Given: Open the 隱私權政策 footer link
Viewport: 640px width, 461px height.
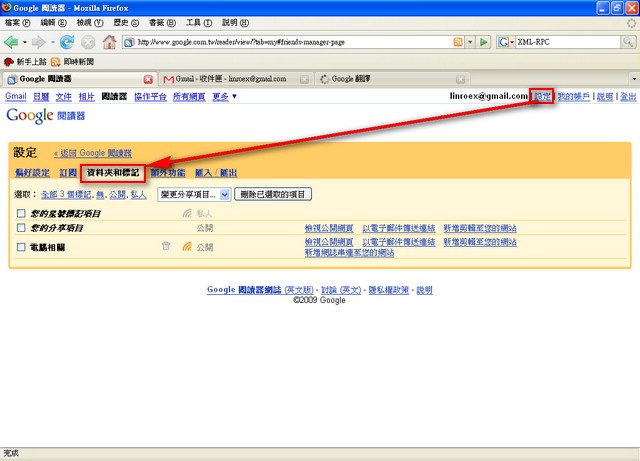Looking at the screenshot, I should click(x=389, y=290).
